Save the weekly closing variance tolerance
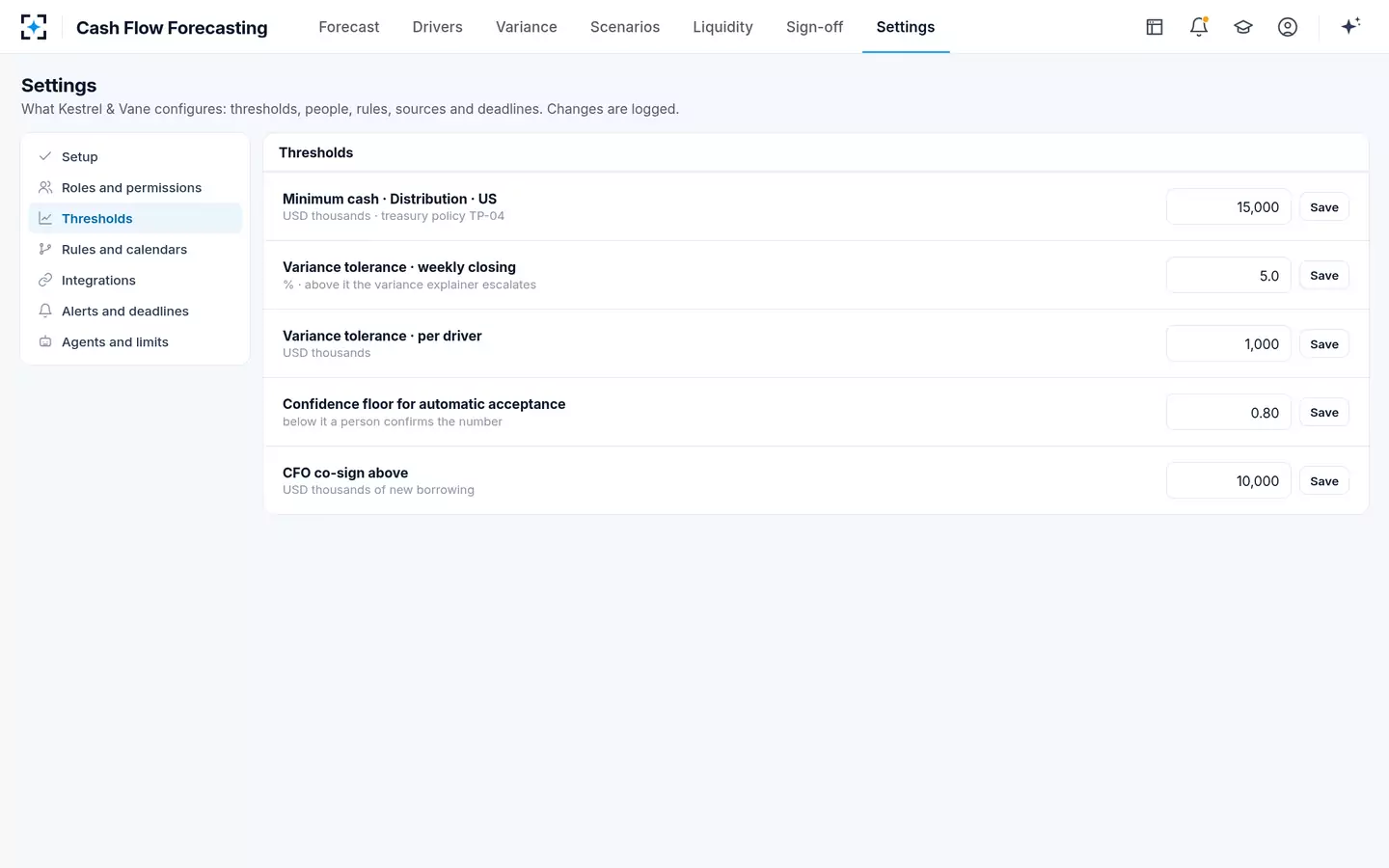Image resolution: width=1389 pixels, height=868 pixels. pos(1324,276)
